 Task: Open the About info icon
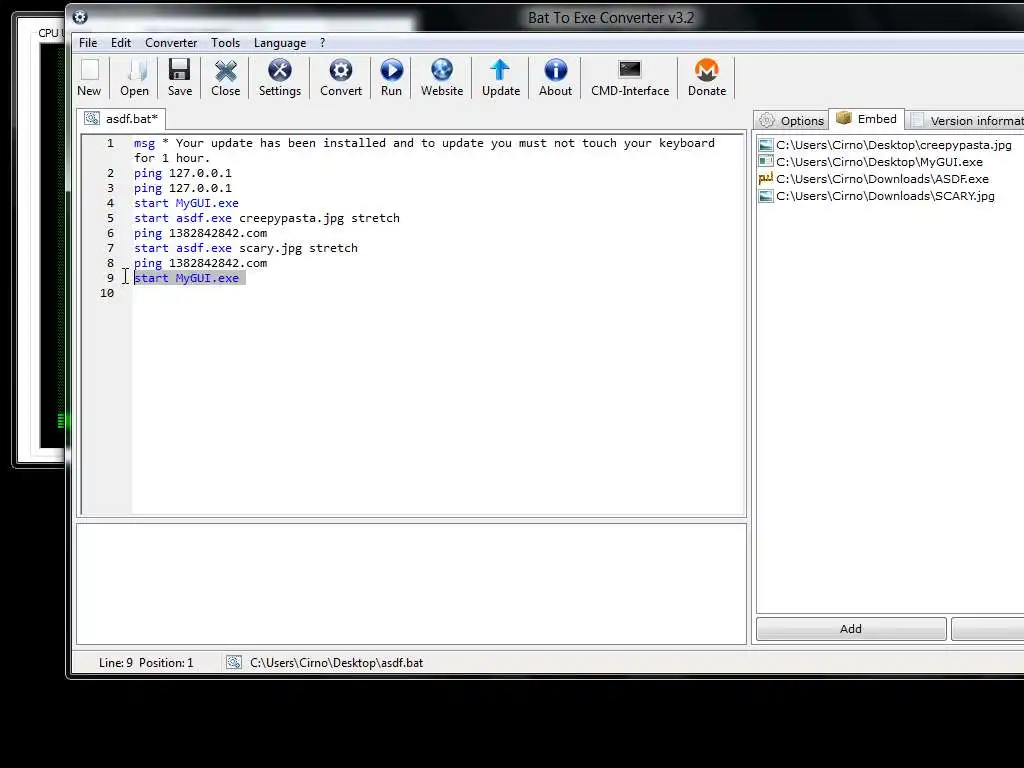click(x=555, y=70)
